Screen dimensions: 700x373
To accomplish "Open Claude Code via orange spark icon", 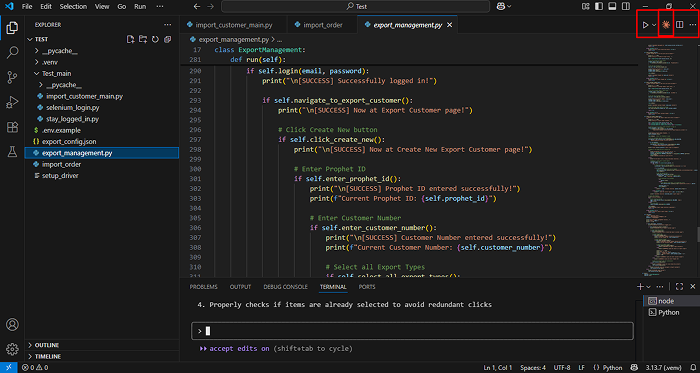I will pyautogui.click(x=666, y=25).
